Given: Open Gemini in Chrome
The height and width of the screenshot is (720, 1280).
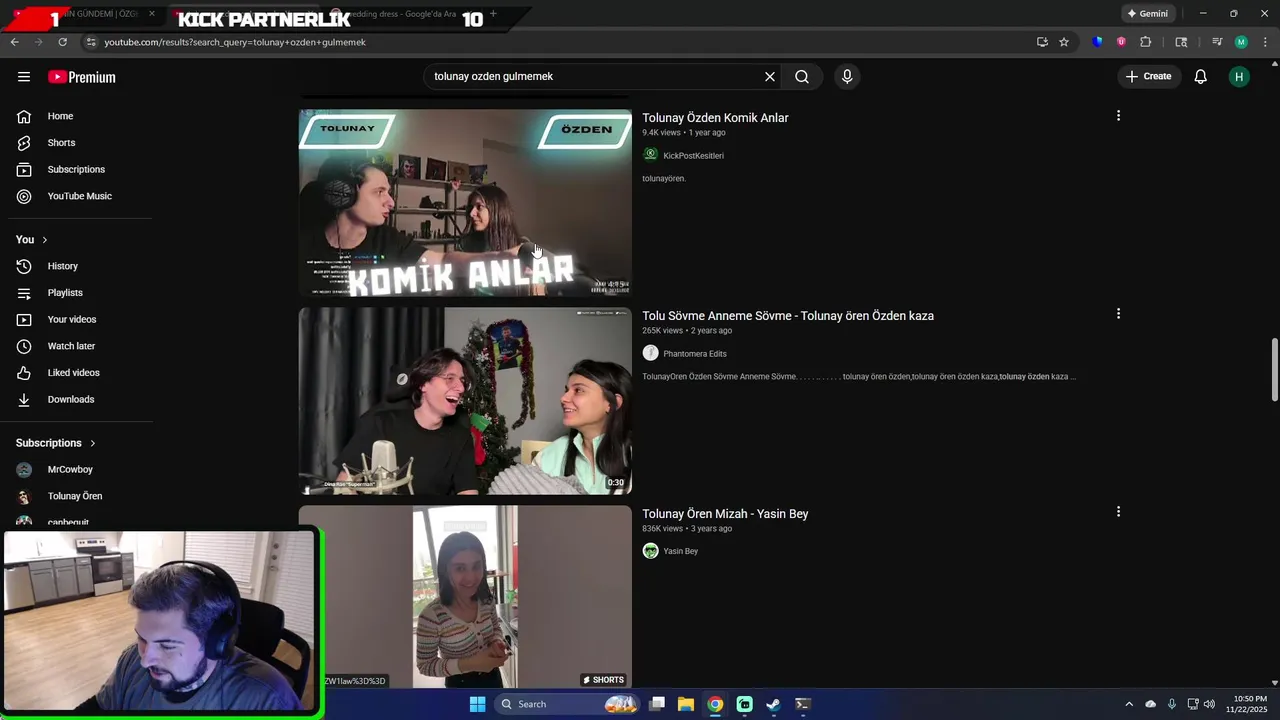Looking at the screenshot, I should [1147, 14].
